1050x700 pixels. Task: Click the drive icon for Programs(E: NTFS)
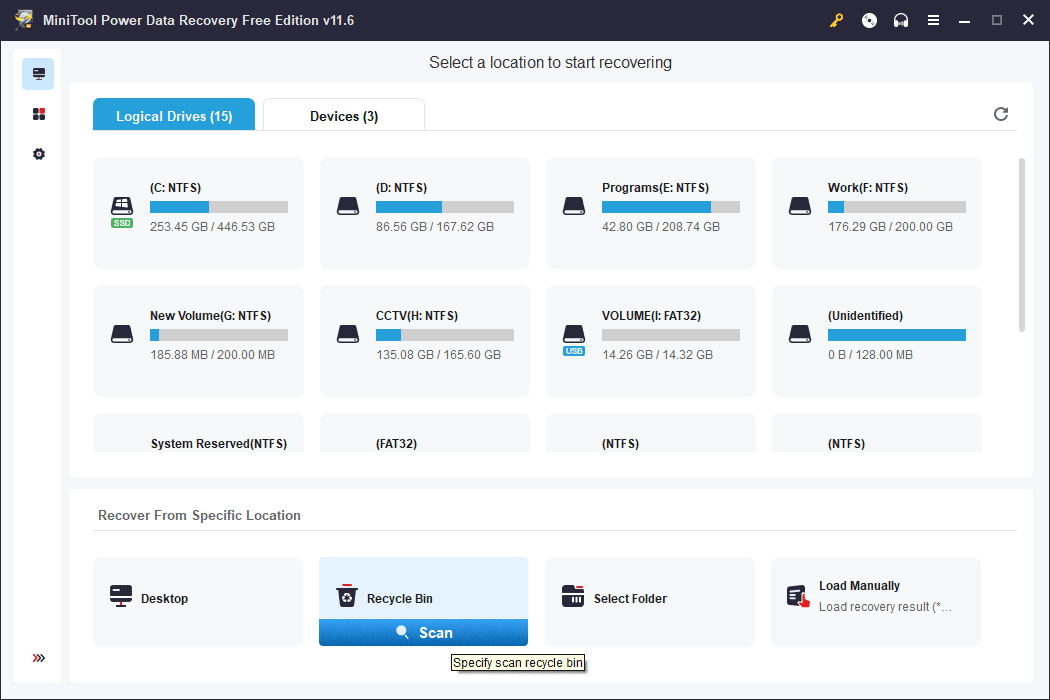574,206
